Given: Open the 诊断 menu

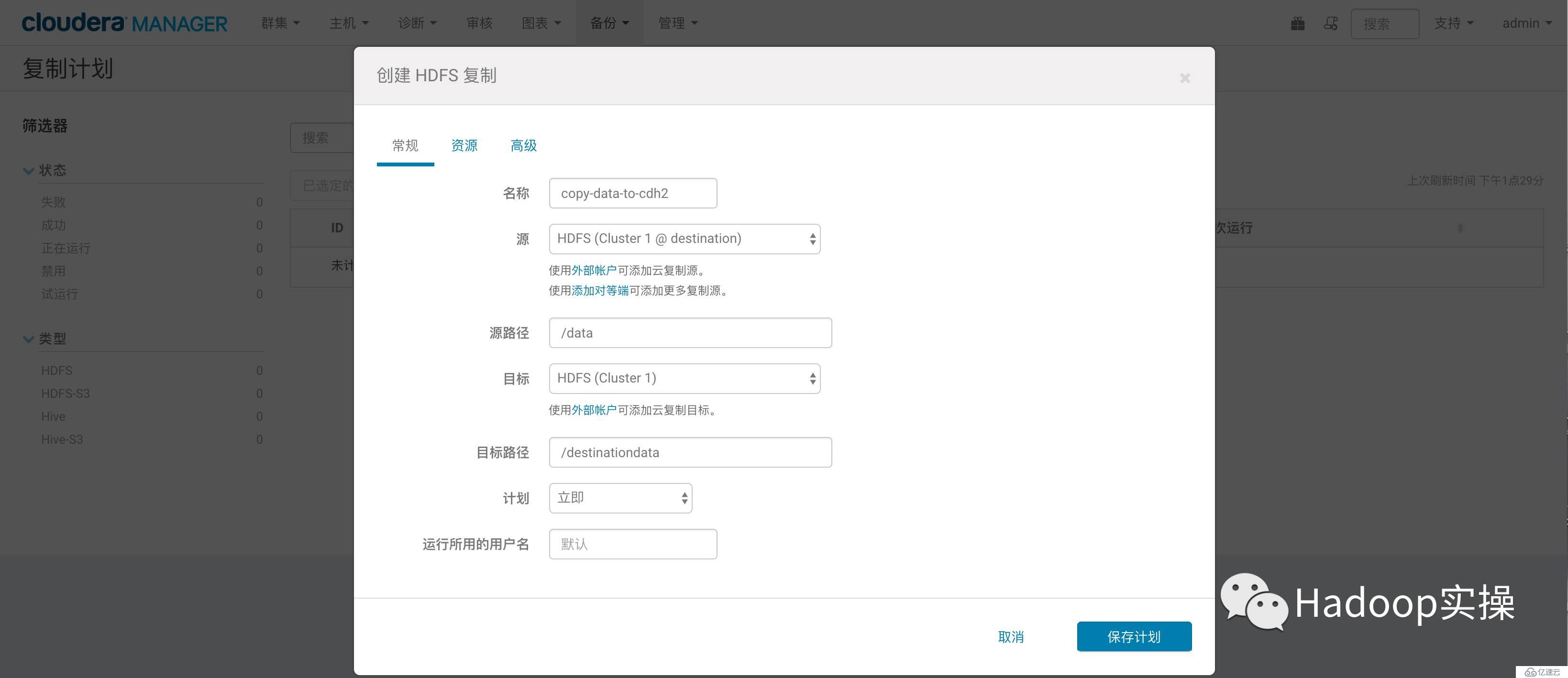Looking at the screenshot, I should pyautogui.click(x=417, y=23).
